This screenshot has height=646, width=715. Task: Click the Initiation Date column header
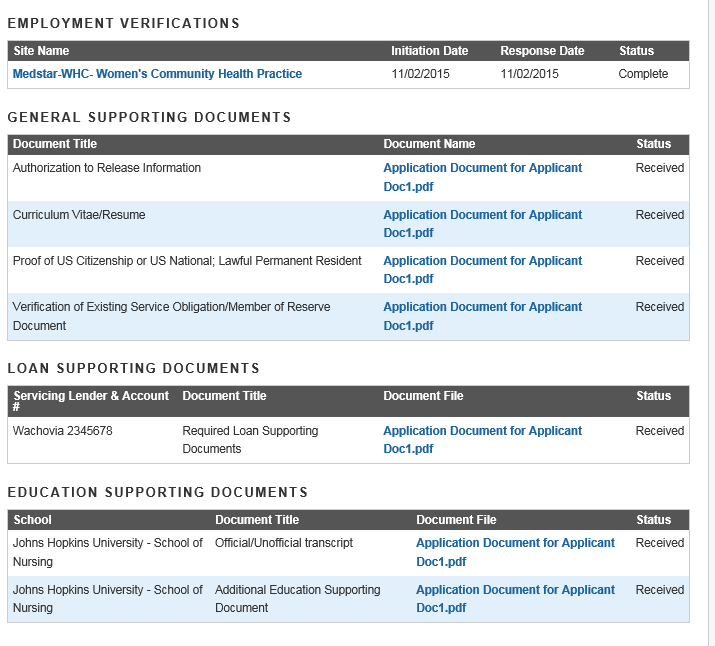[429, 51]
